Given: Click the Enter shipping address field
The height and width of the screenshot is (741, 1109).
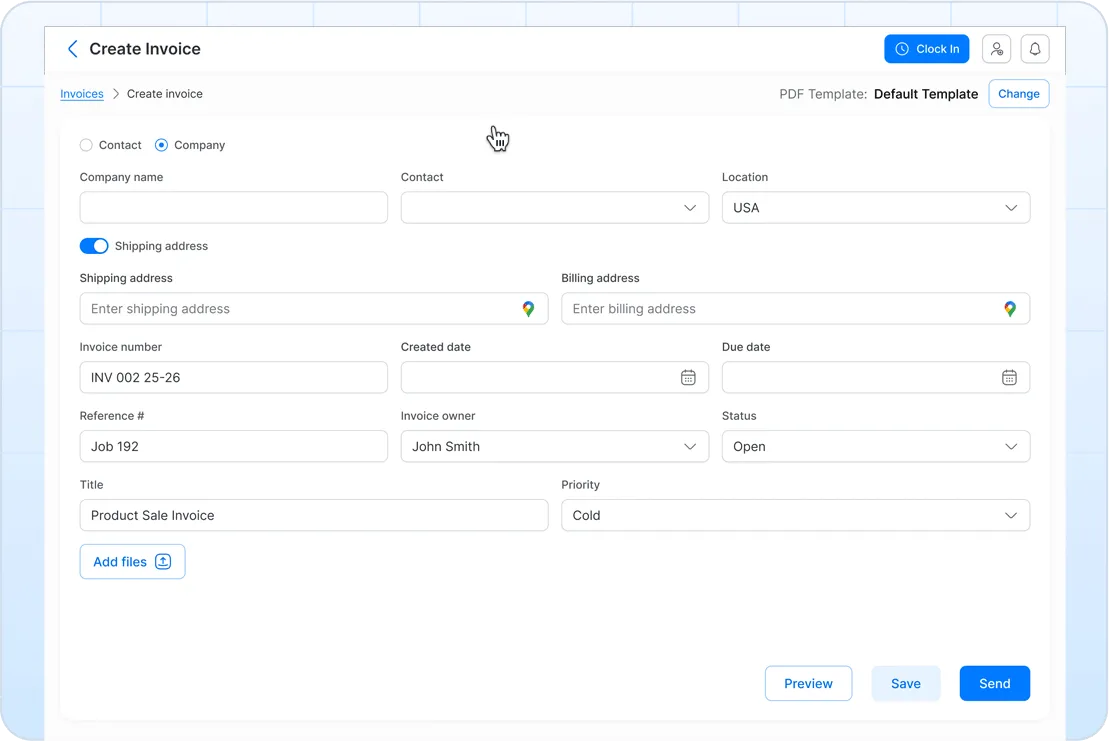Looking at the screenshot, I should [314, 309].
